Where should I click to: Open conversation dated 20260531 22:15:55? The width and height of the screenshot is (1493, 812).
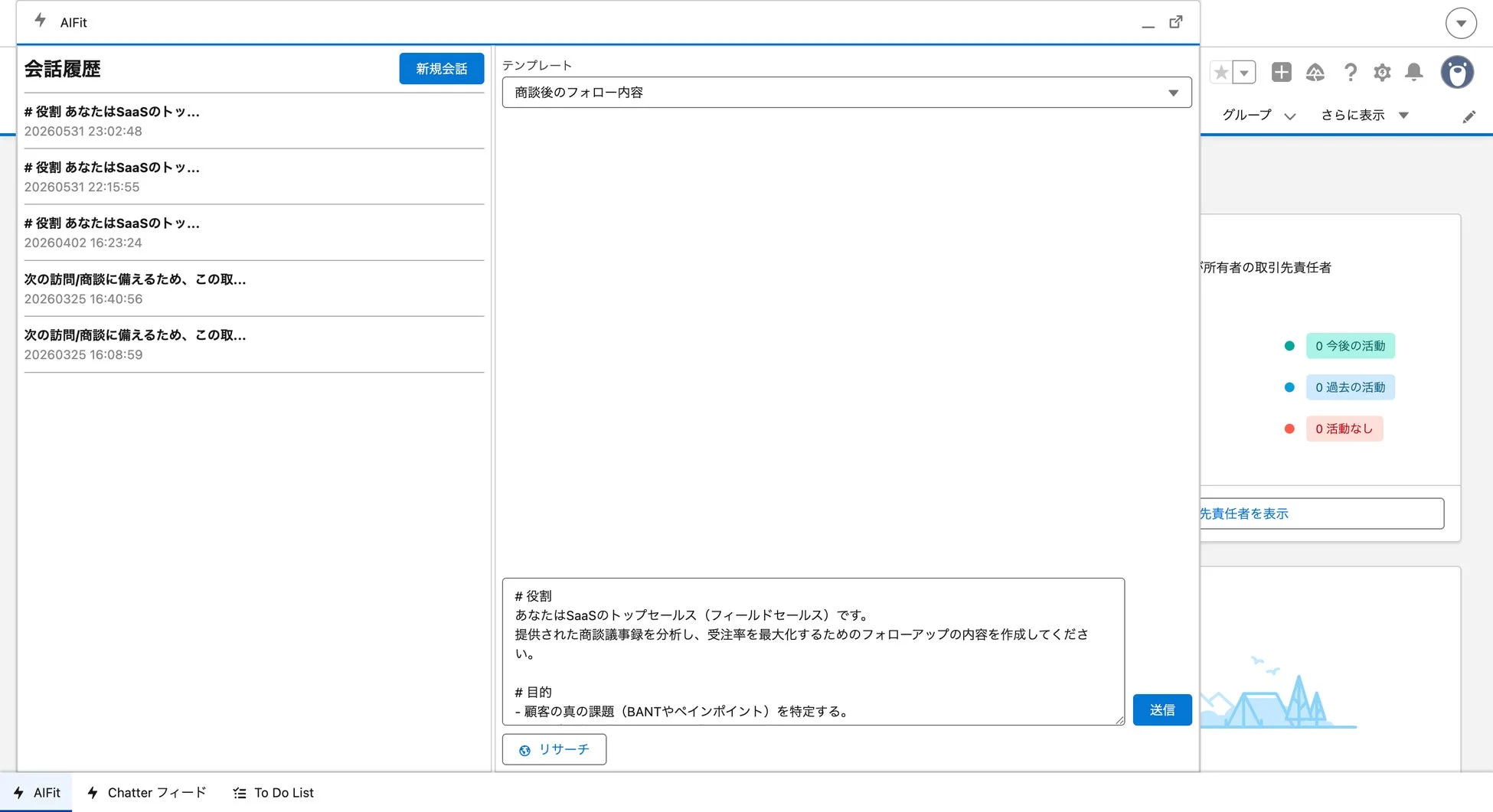tap(254, 177)
